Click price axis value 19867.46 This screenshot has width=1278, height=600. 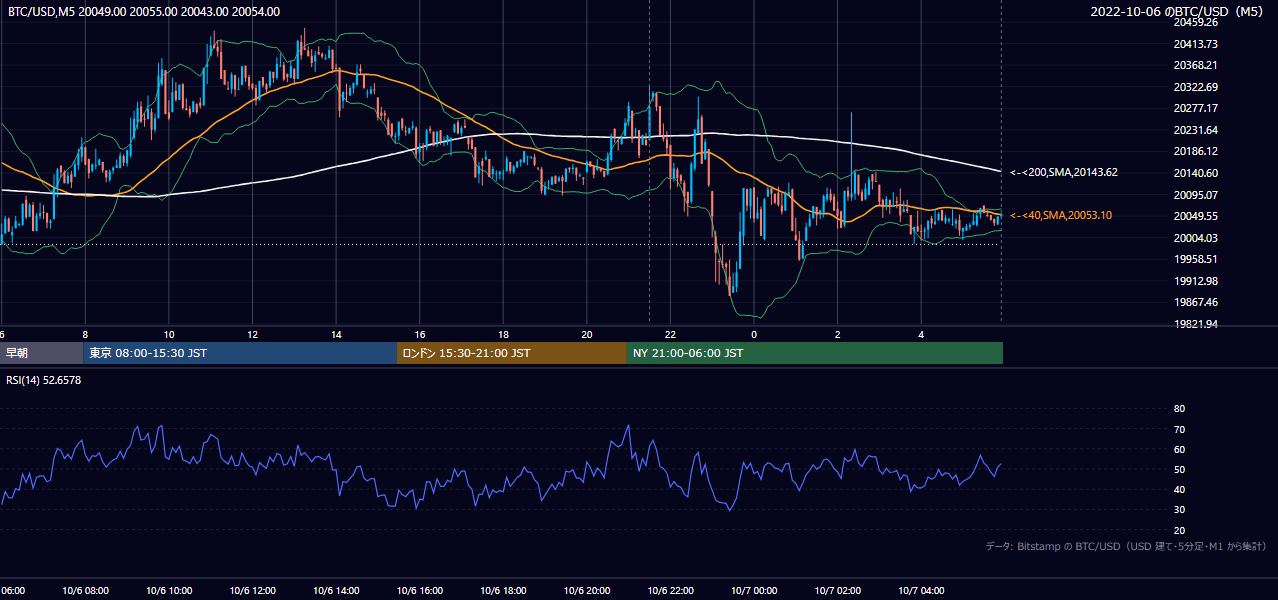tap(1196, 302)
